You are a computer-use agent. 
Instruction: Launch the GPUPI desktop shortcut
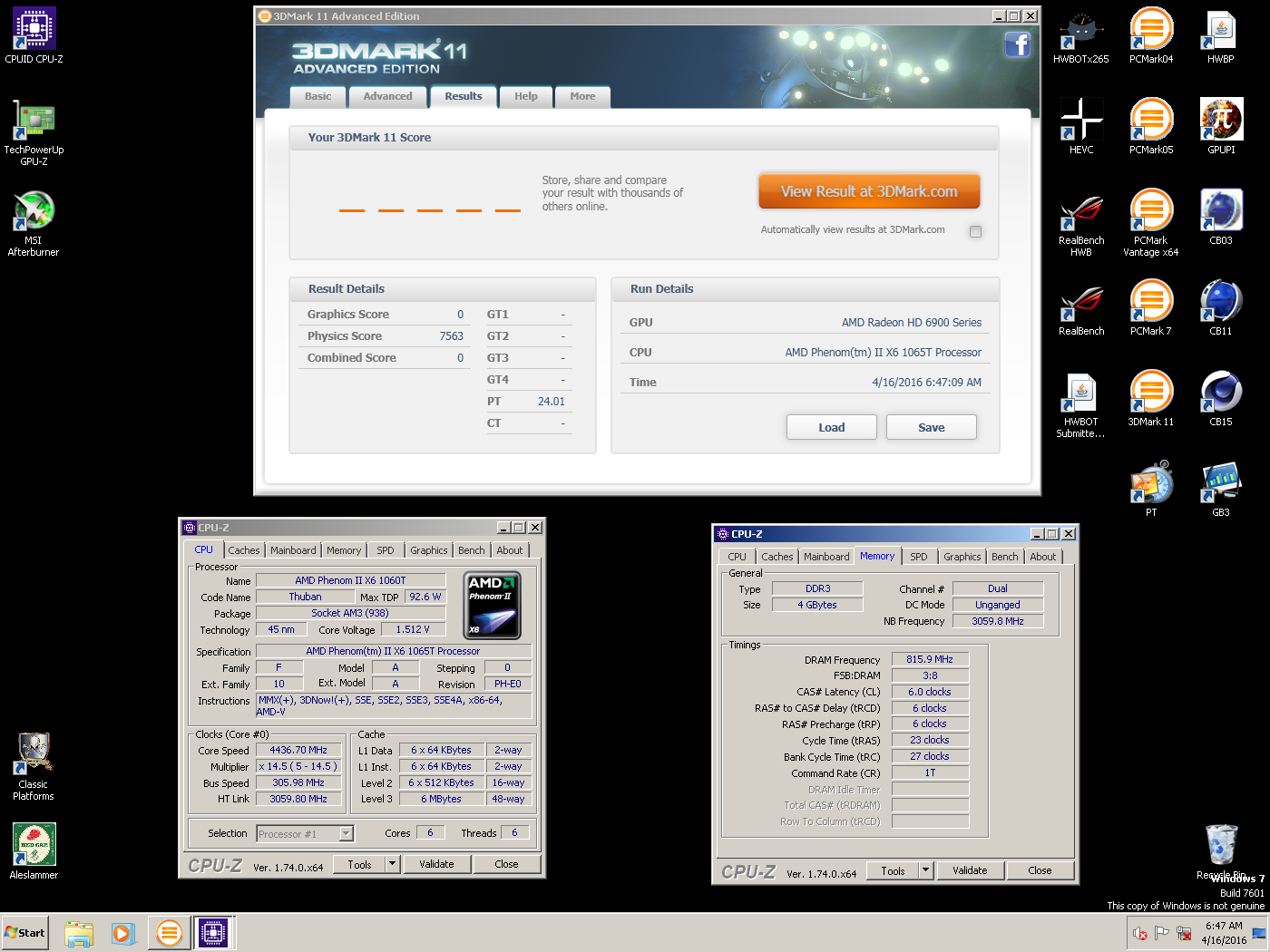[1221, 126]
